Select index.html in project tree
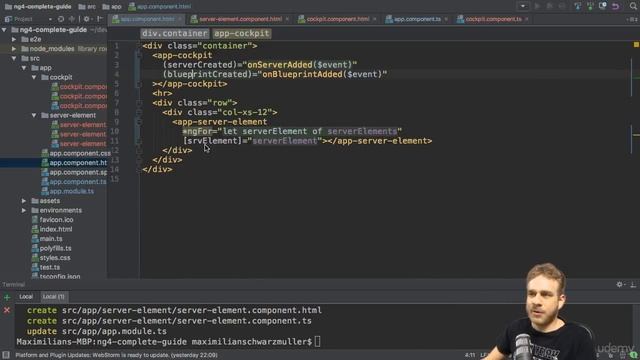 pyautogui.click(x=52, y=229)
